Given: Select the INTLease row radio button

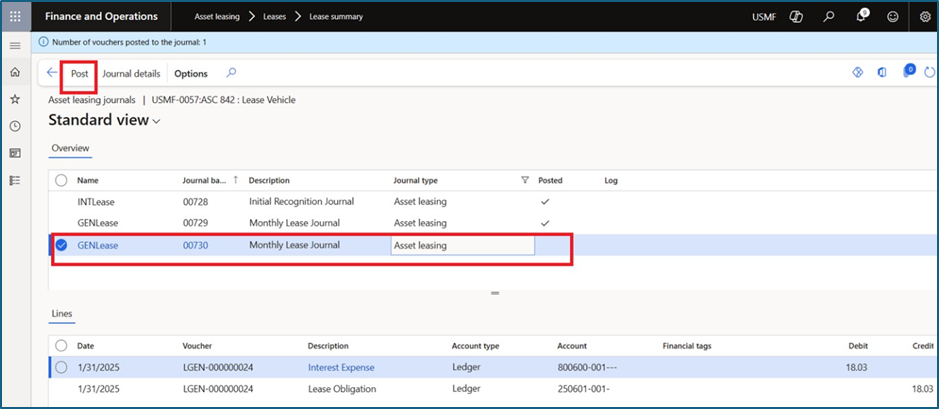Looking at the screenshot, I should tap(62, 202).
